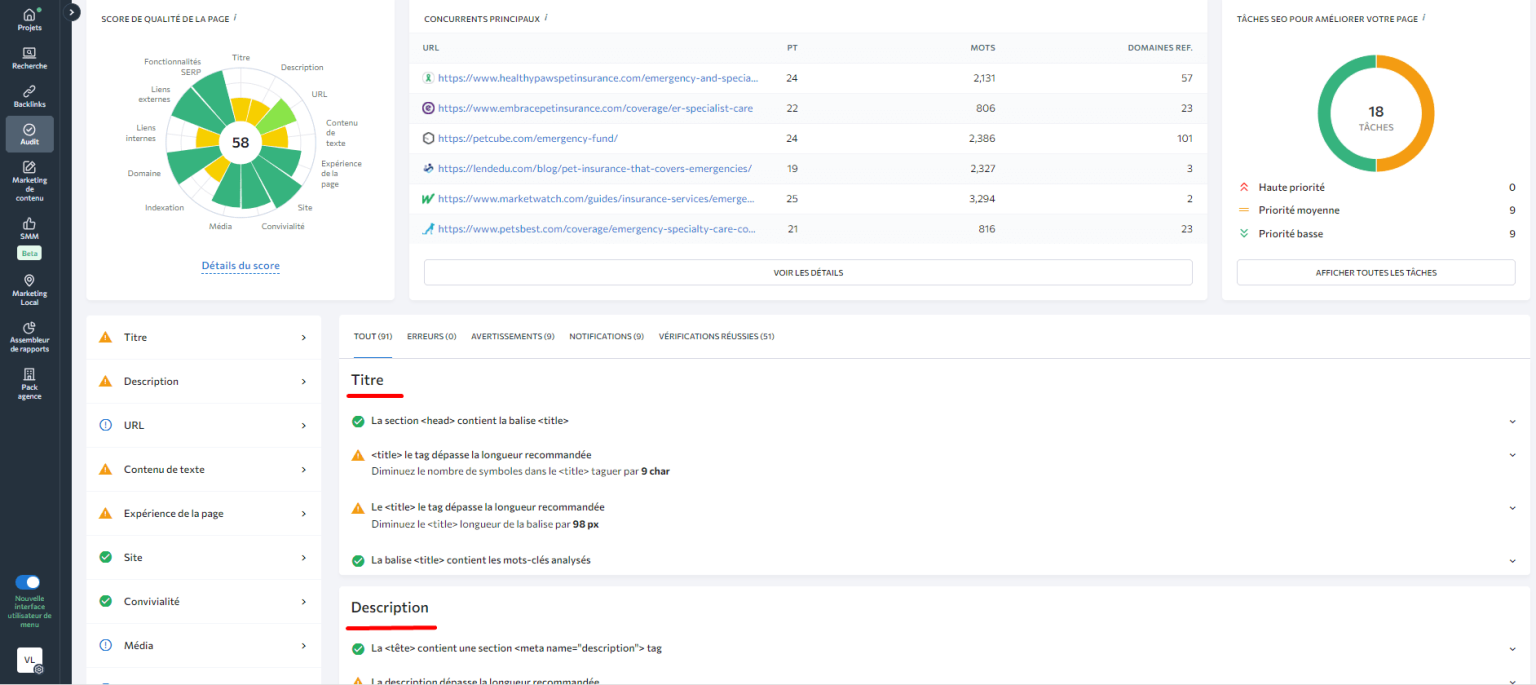Expand the title length warning details
Viewport: 1536px width, 685px height.
click(1512, 453)
